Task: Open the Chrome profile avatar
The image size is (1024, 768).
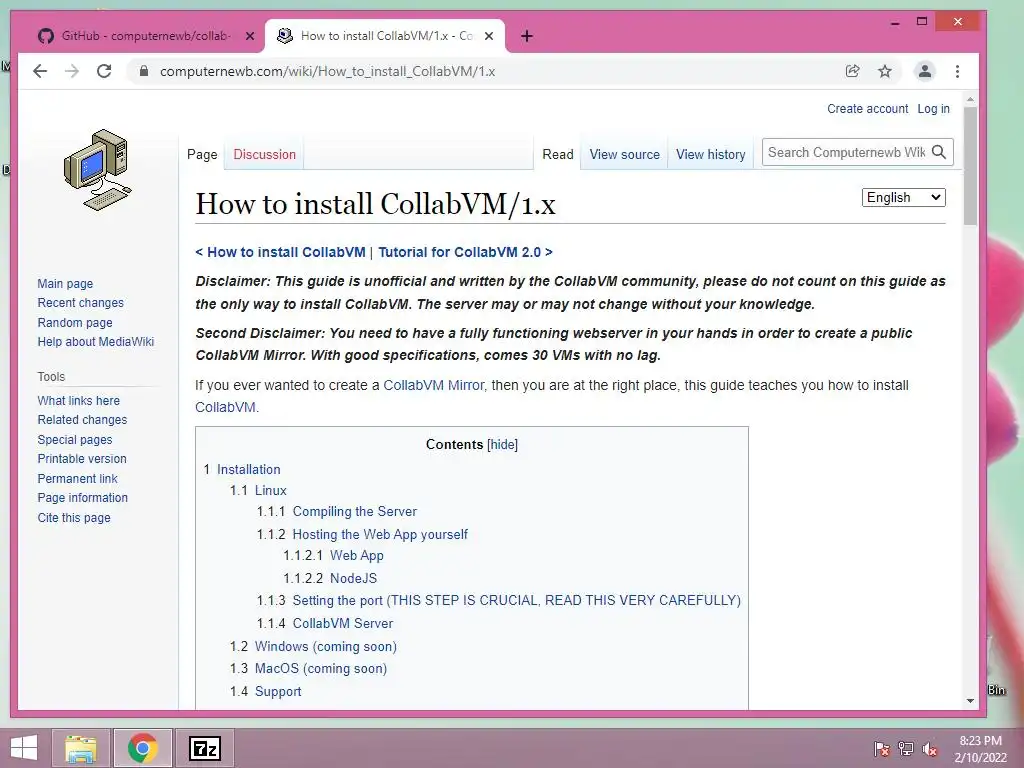Action: (925, 71)
